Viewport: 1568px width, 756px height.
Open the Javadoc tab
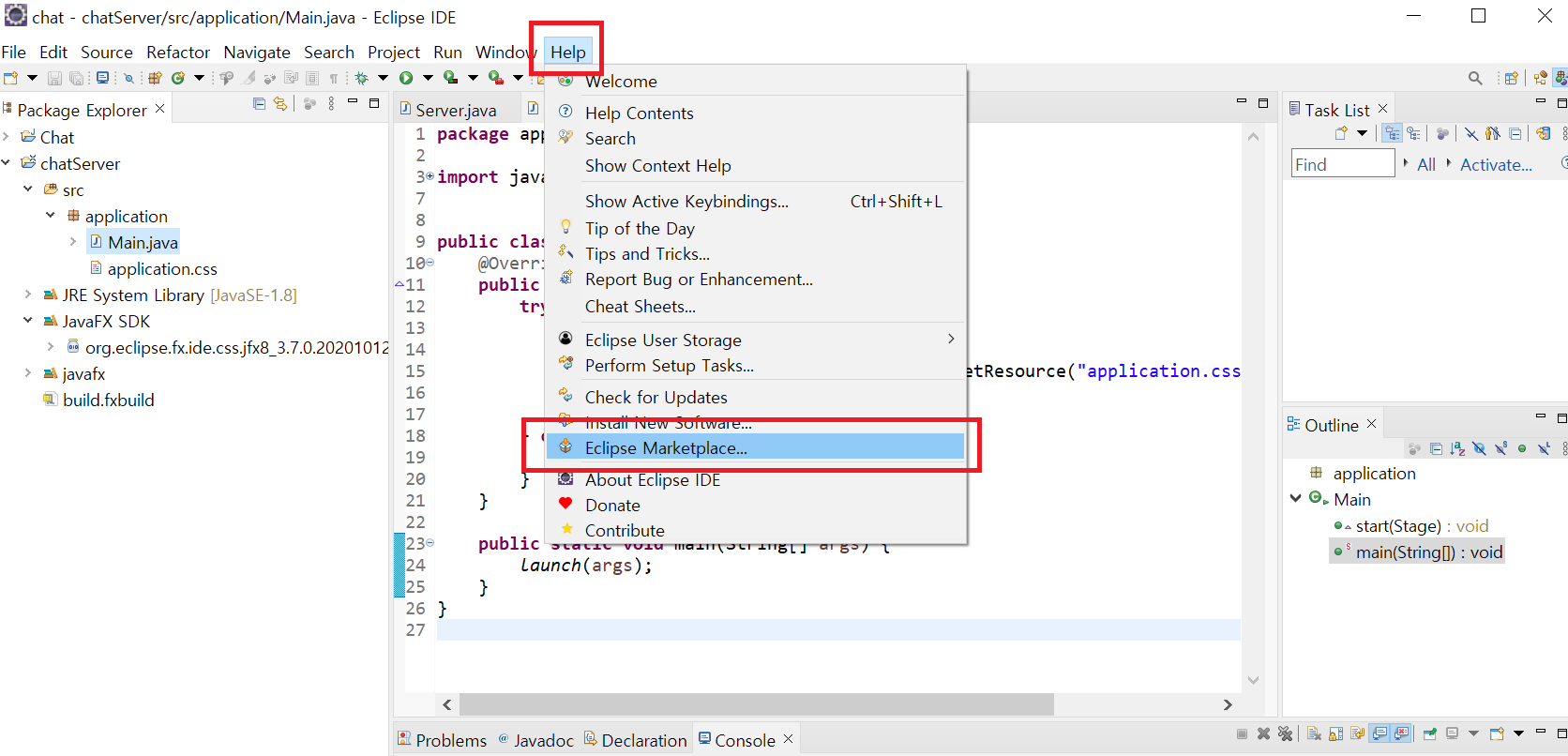536,739
